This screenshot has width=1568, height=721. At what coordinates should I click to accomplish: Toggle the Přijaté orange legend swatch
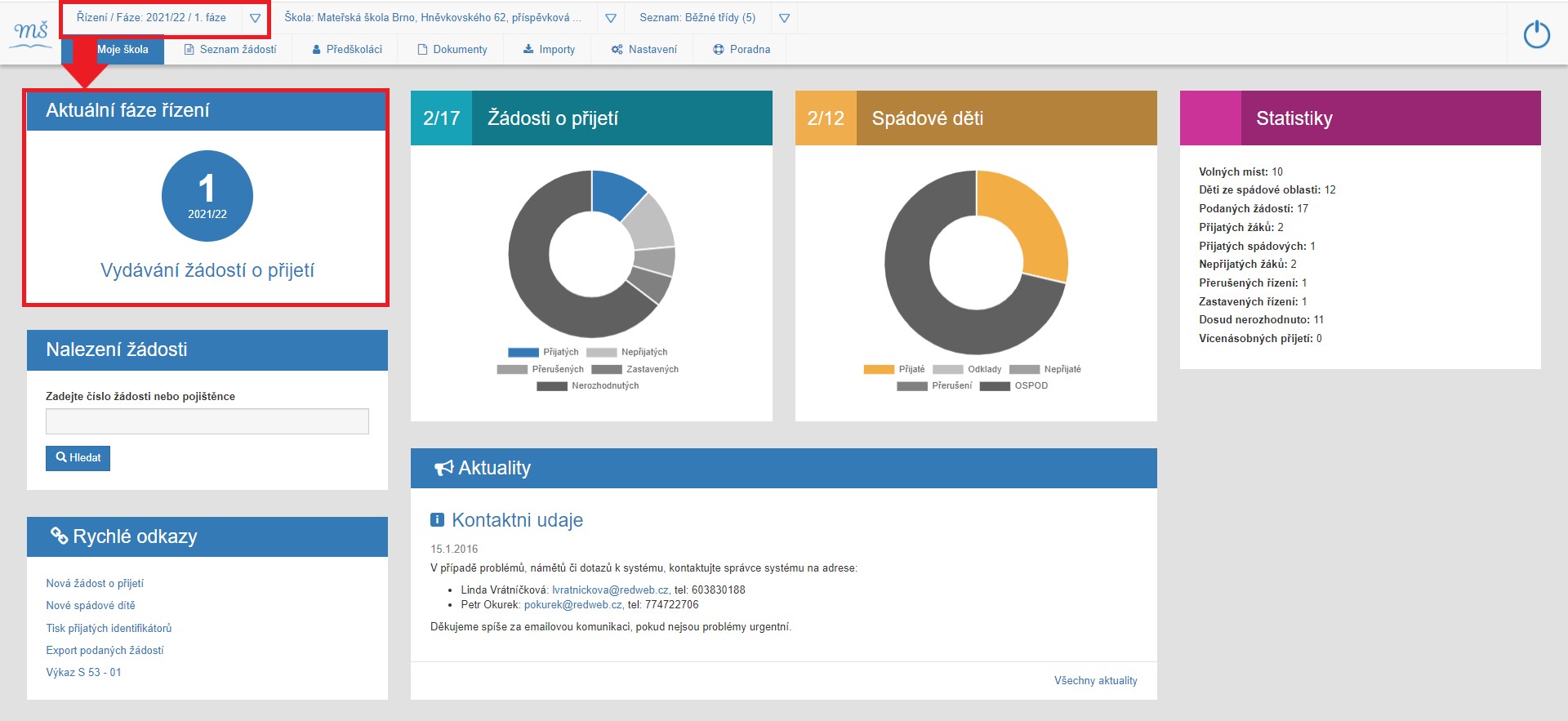click(879, 369)
